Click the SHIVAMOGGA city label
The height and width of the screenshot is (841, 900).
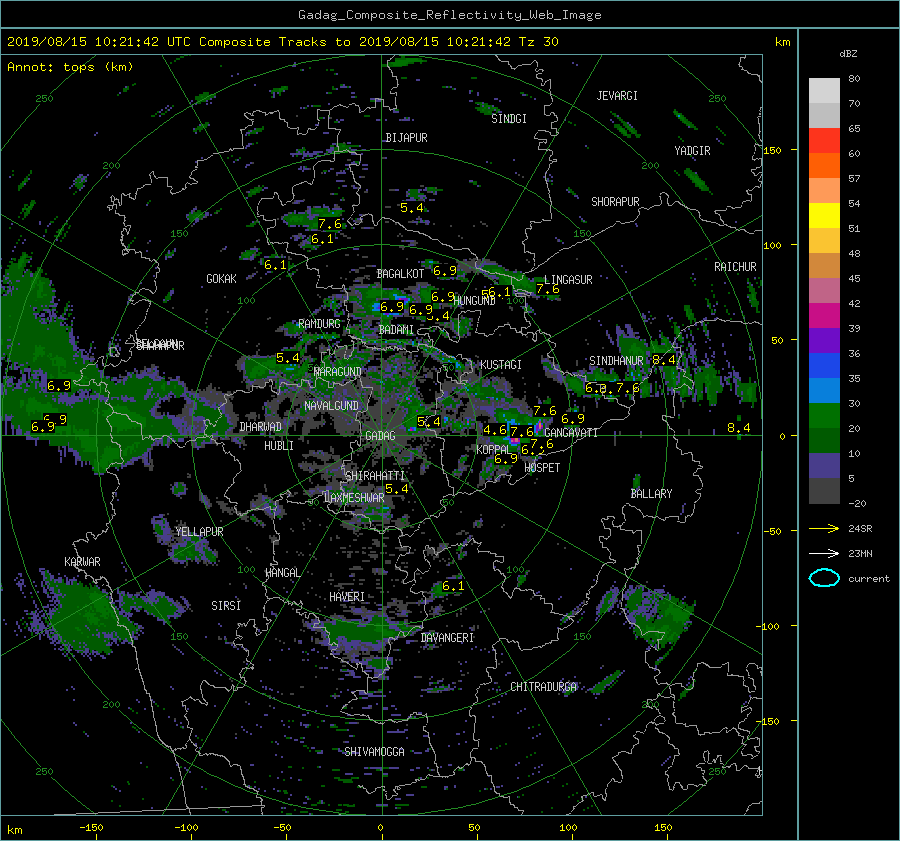coord(374,751)
